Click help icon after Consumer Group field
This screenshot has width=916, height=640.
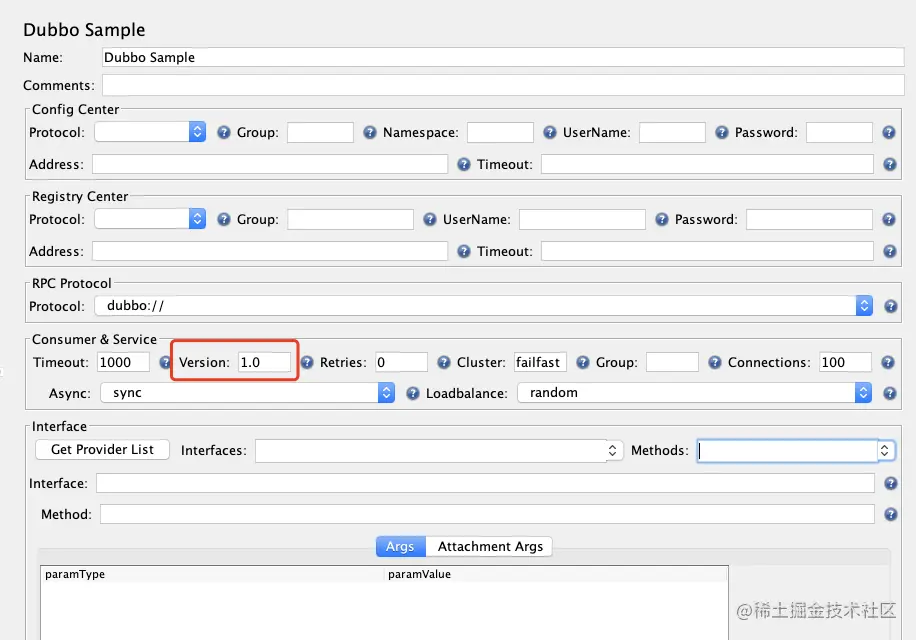point(715,363)
